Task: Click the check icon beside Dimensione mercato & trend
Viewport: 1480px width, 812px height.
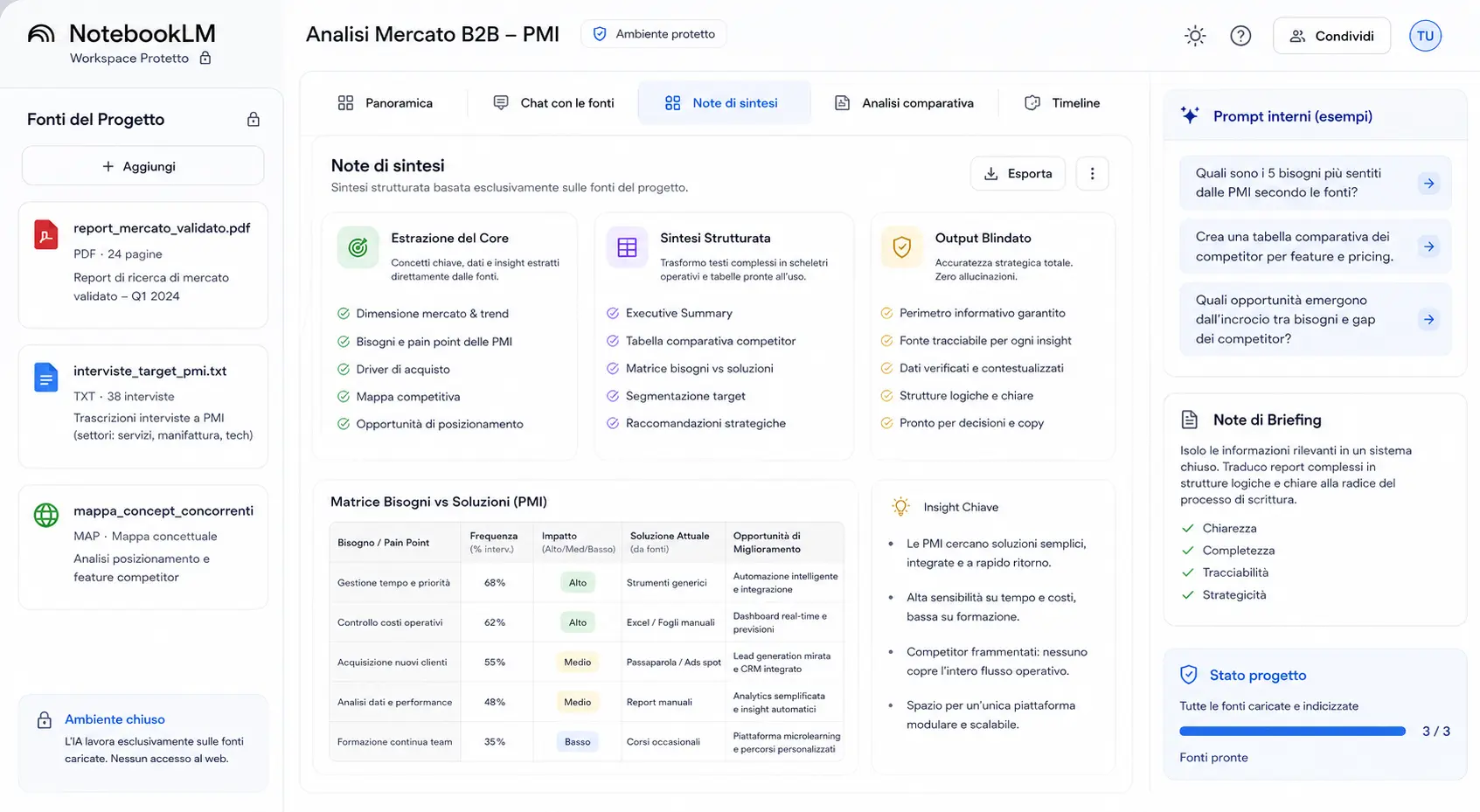Action: coord(344,314)
